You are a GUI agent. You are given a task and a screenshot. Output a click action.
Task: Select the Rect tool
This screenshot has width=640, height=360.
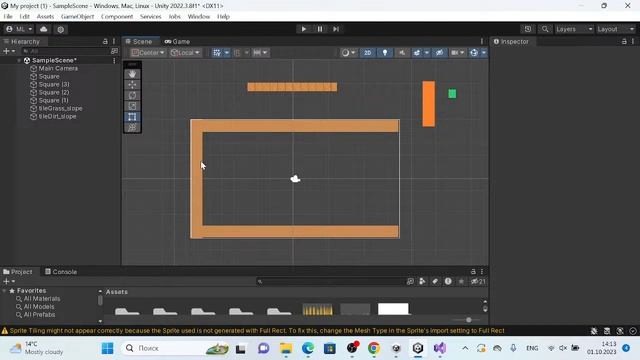click(132, 117)
